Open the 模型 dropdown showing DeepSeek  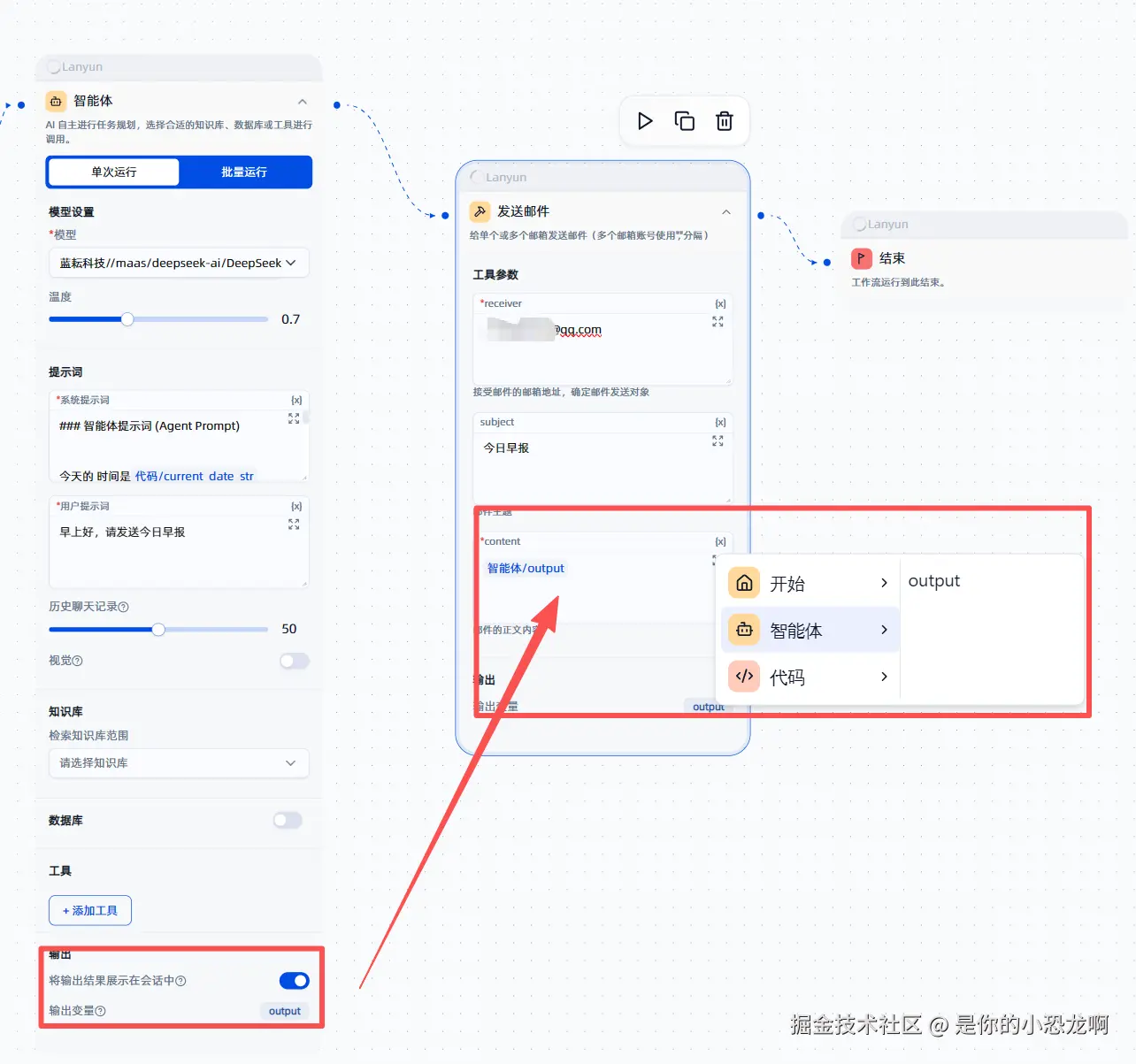point(179,263)
